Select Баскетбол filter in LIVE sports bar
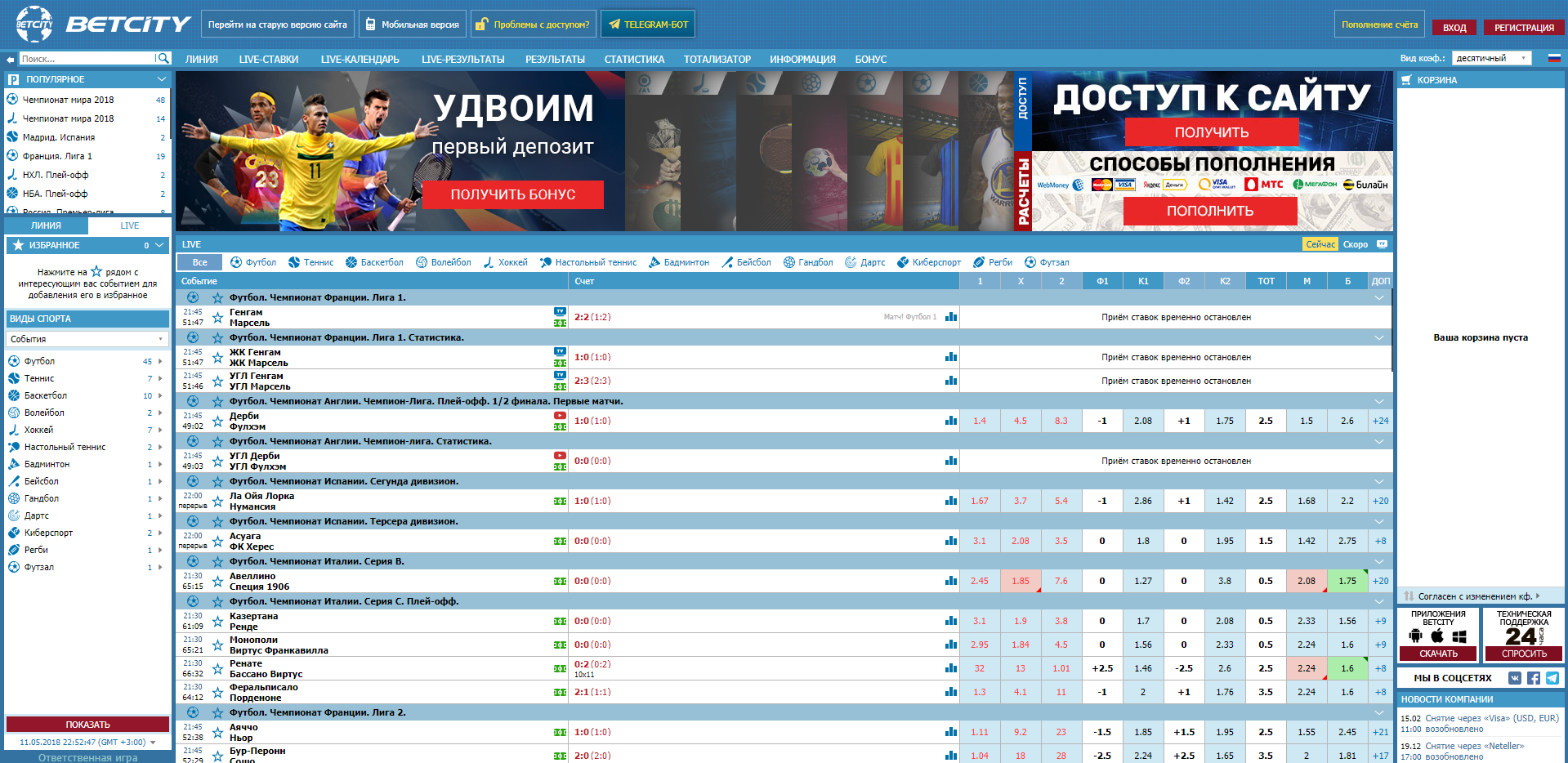The width and height of the screenshot is (1568, 763). (374, 262)
